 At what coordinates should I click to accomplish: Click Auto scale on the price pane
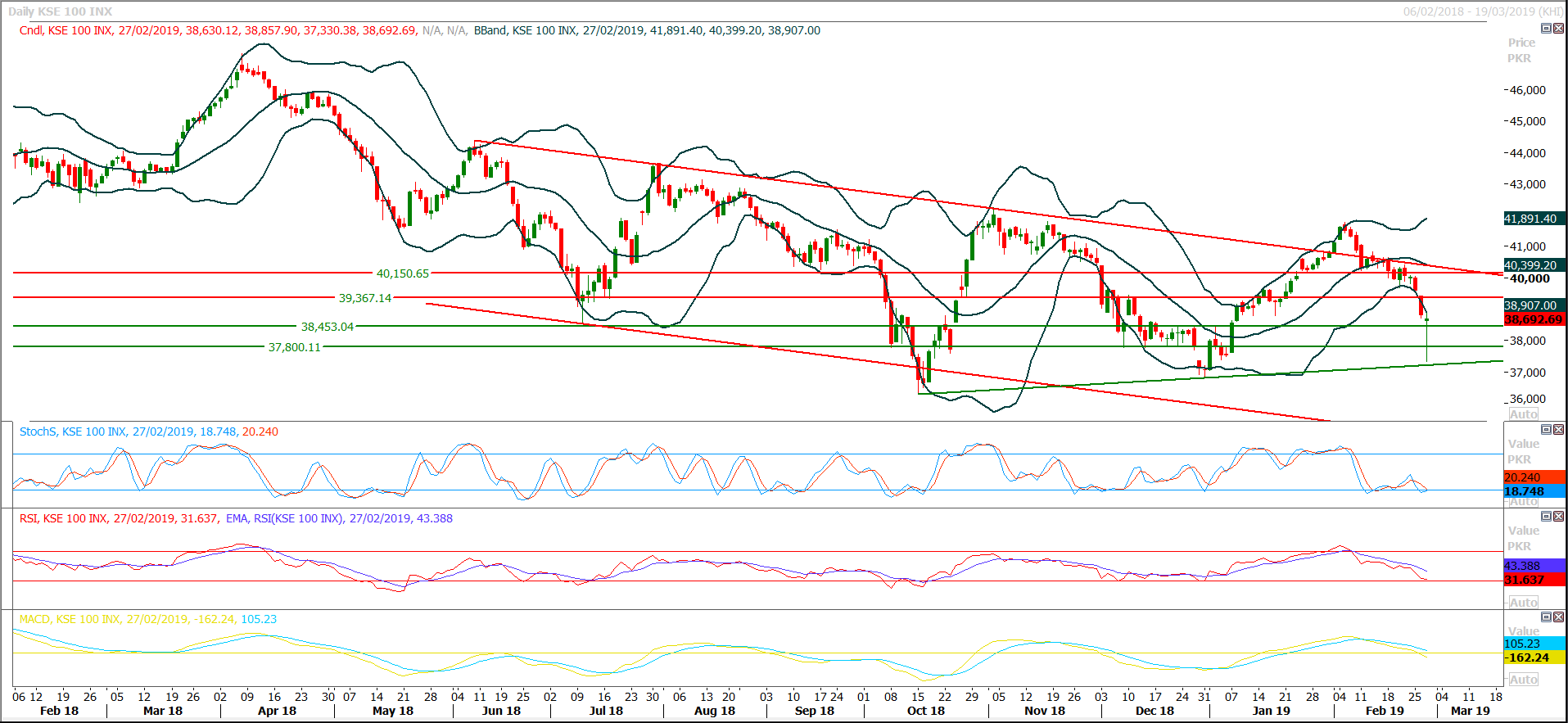tap(1523, 414)
